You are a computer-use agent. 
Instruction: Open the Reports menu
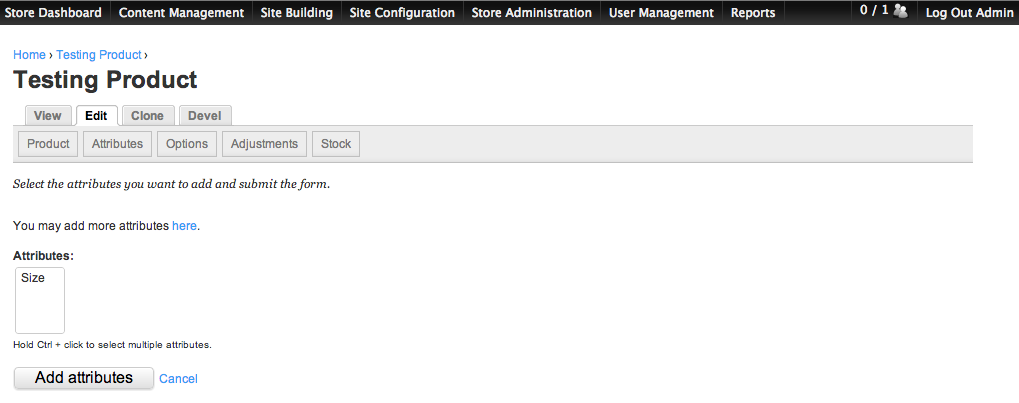(753, 12)
